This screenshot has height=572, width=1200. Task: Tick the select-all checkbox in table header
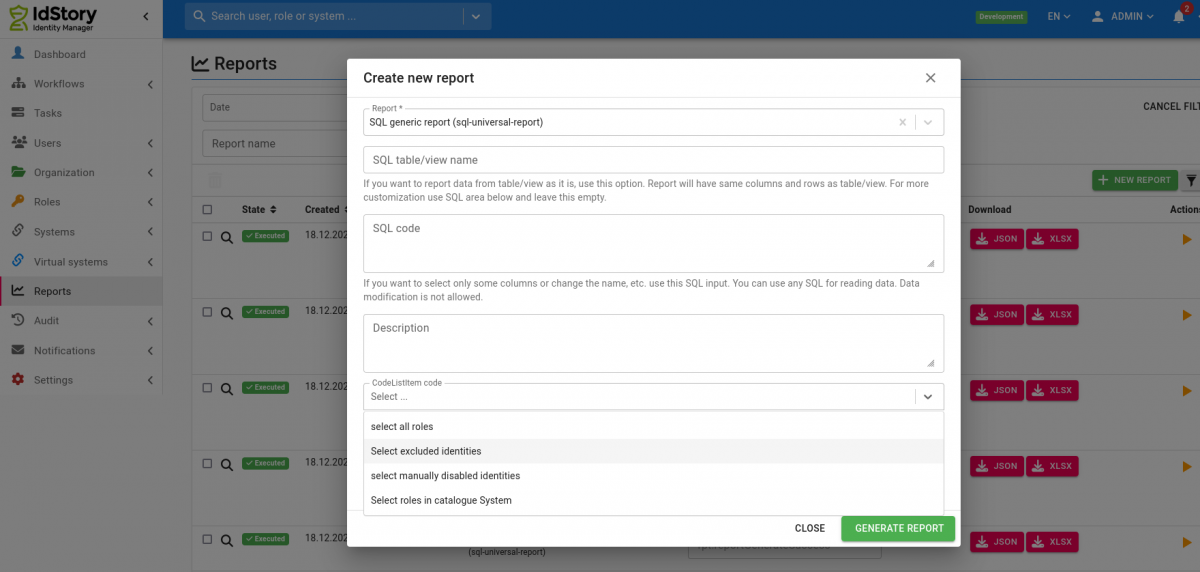click(207, 210)
